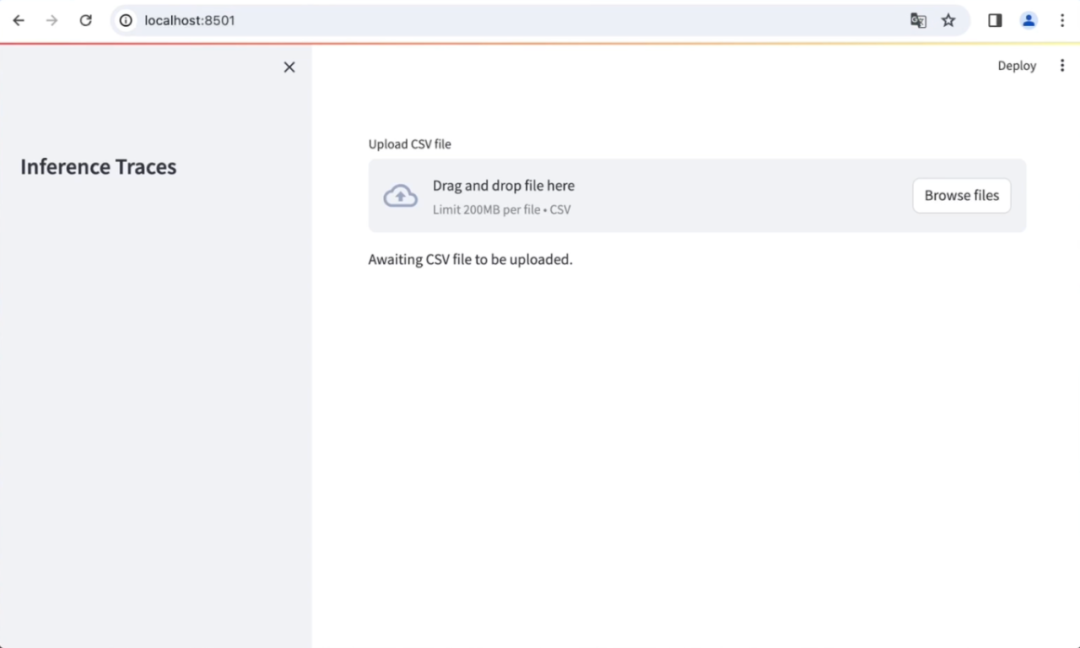Click the Inference Traces heading

tap(98, 167)
